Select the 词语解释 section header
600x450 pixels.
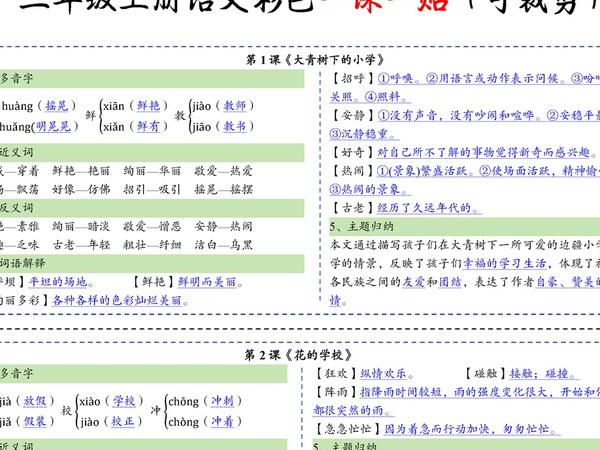(x=152, y=263)
